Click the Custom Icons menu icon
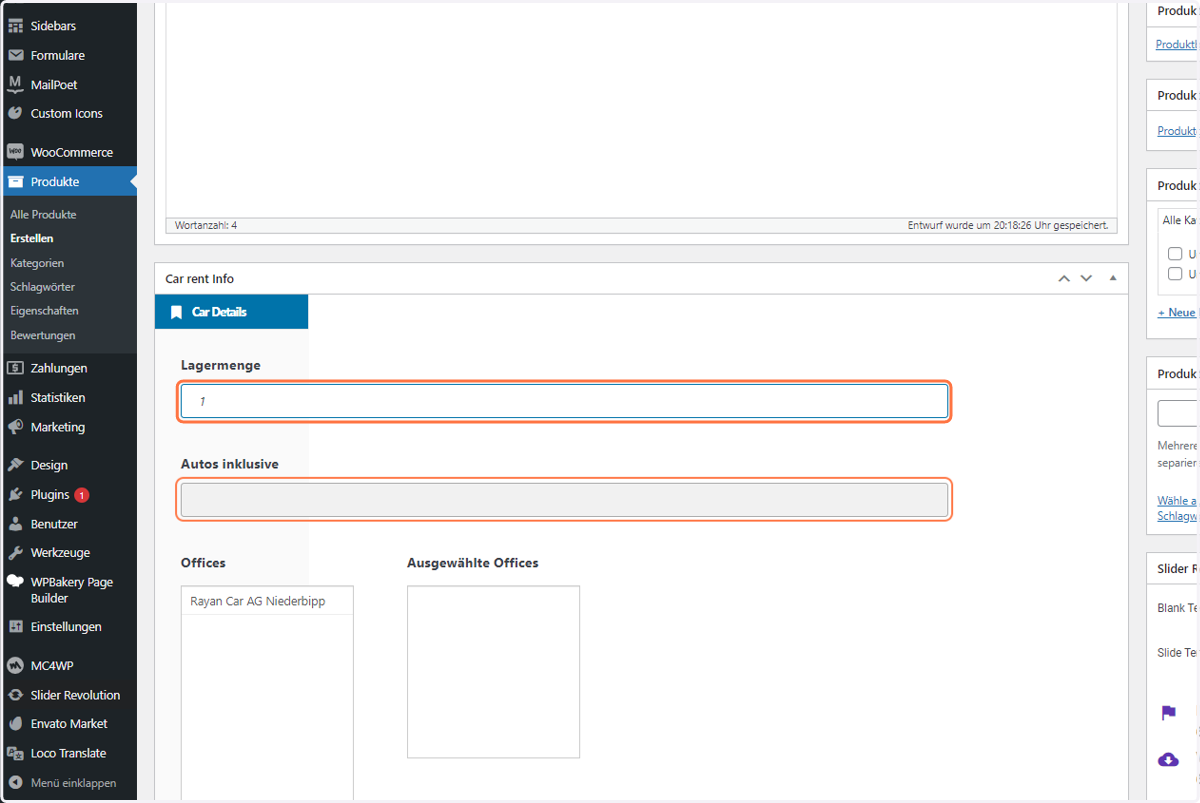 [x=15, y=113]
